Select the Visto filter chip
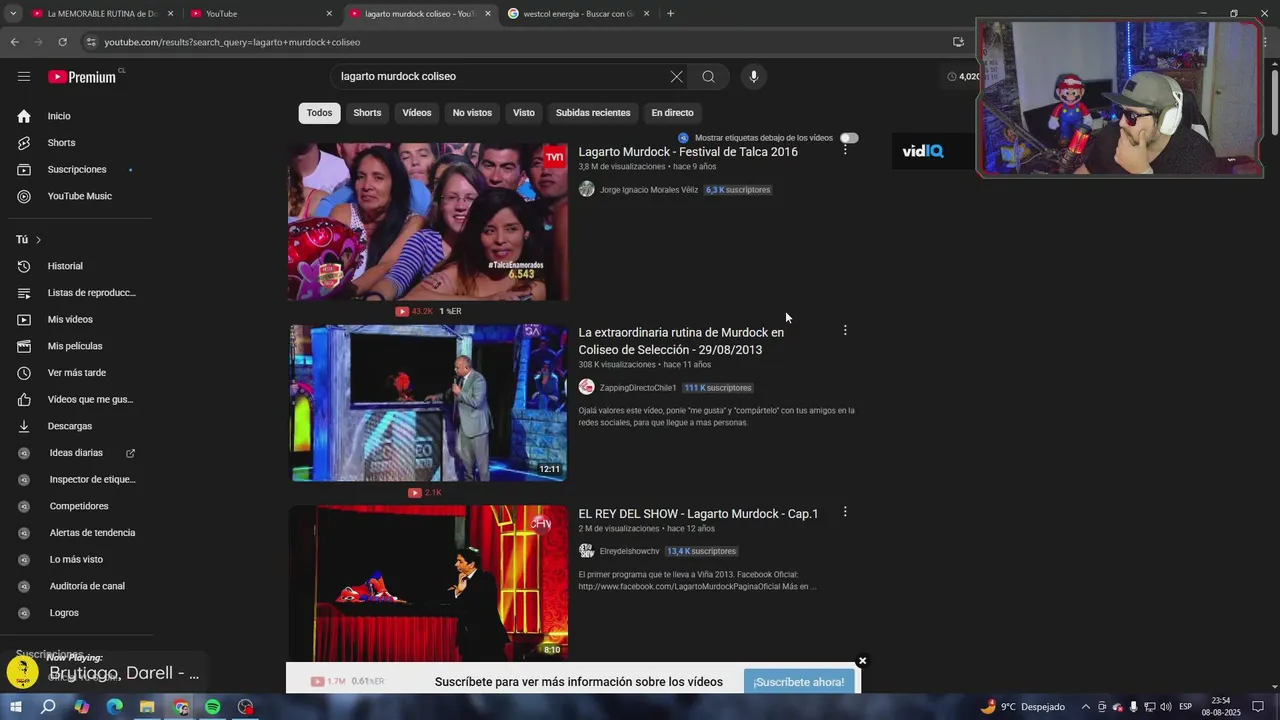The height and width of the screenshot is (720, 1280). [524, 113]
